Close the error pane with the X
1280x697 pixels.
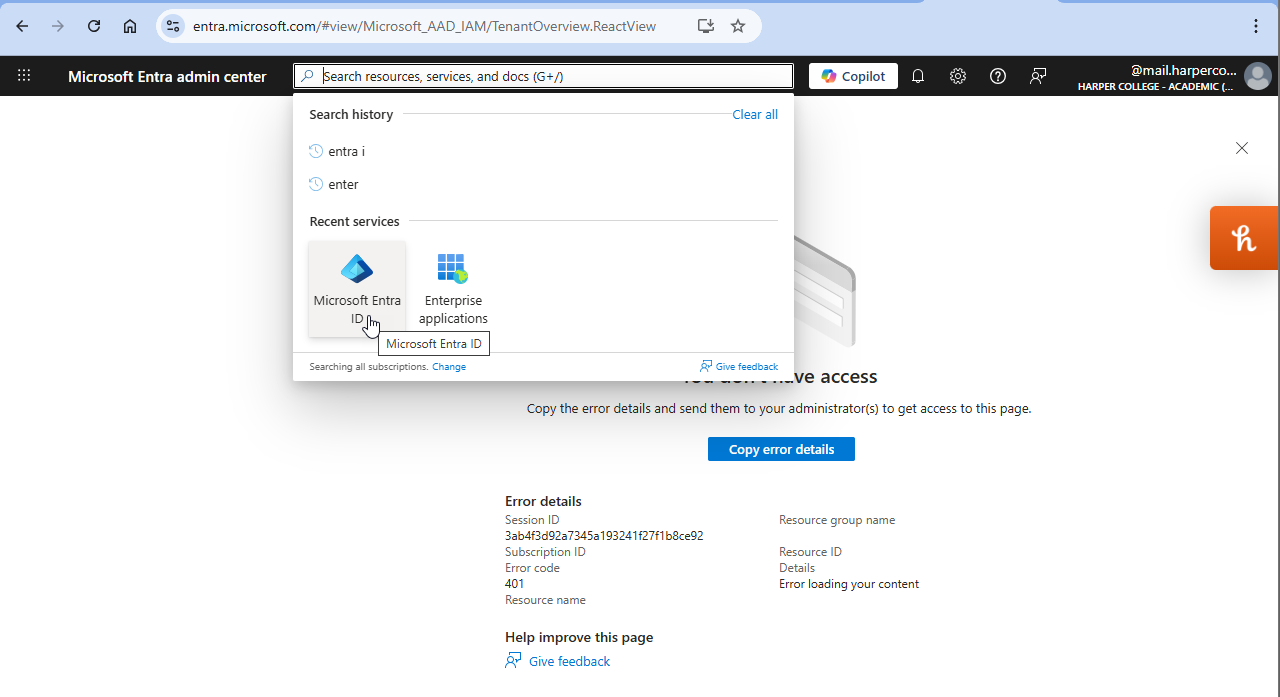[x=1242, y=148]
